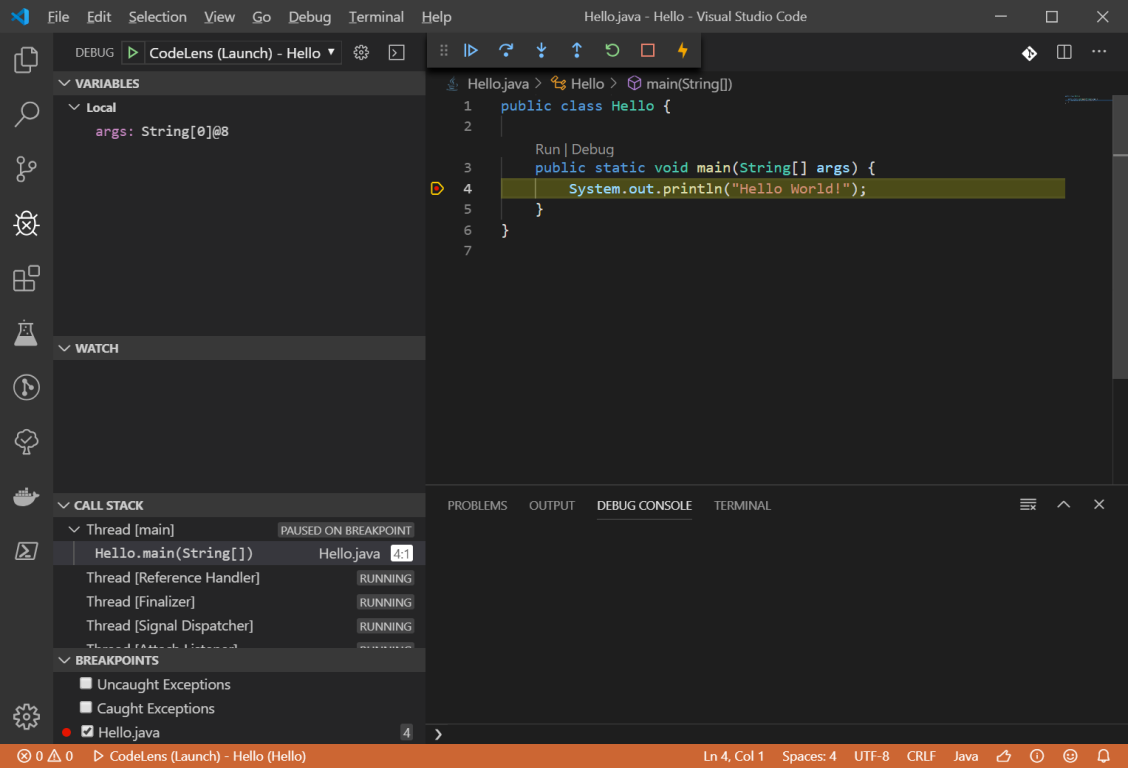Select the DEBUG CONSOLE tab
The width and height of the screenshot is (1128, 768).
point(644,506)
